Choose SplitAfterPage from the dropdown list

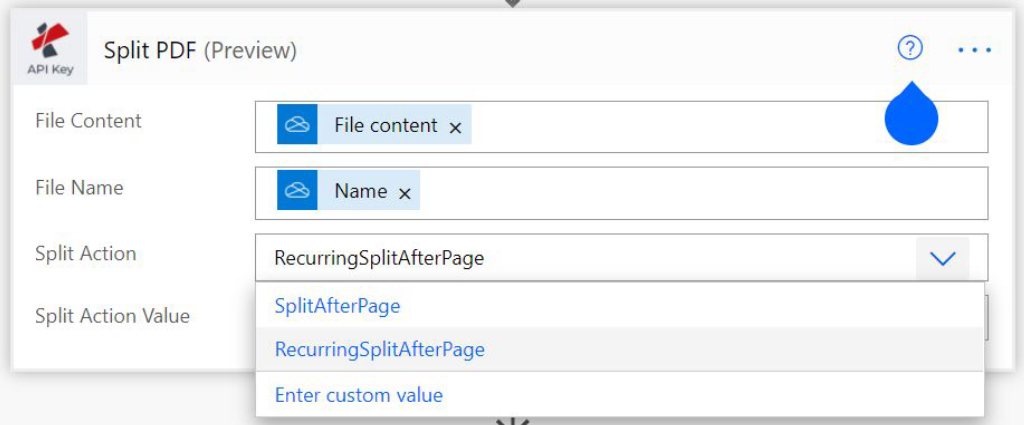tap(338, 306)
